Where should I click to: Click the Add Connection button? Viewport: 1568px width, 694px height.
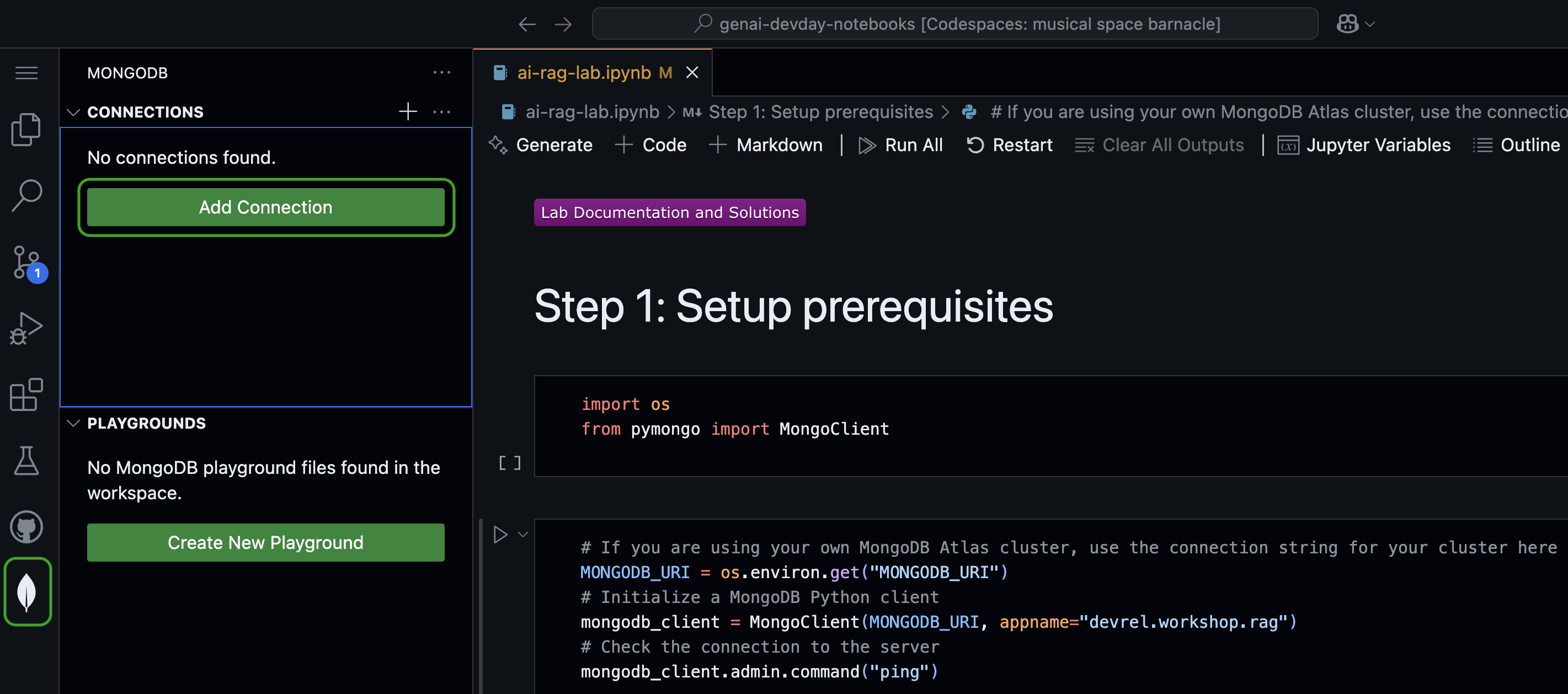pos(265,207)
